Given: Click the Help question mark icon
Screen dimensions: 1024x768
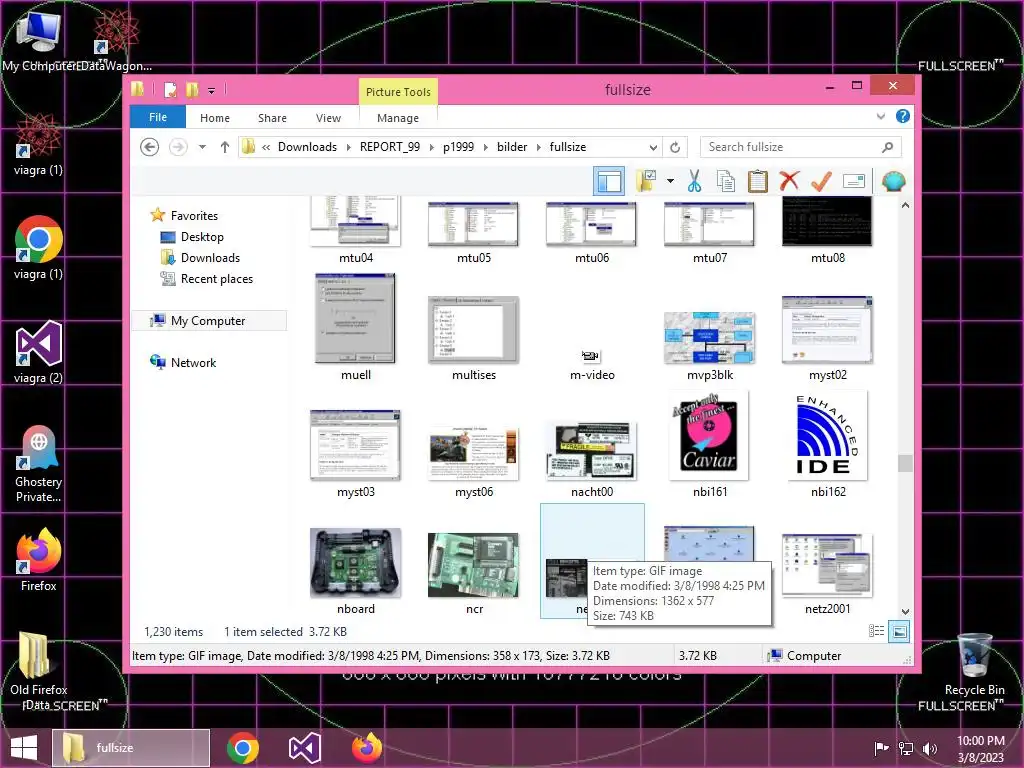Looking at the screenshot, I should click(x=903, y=116).
